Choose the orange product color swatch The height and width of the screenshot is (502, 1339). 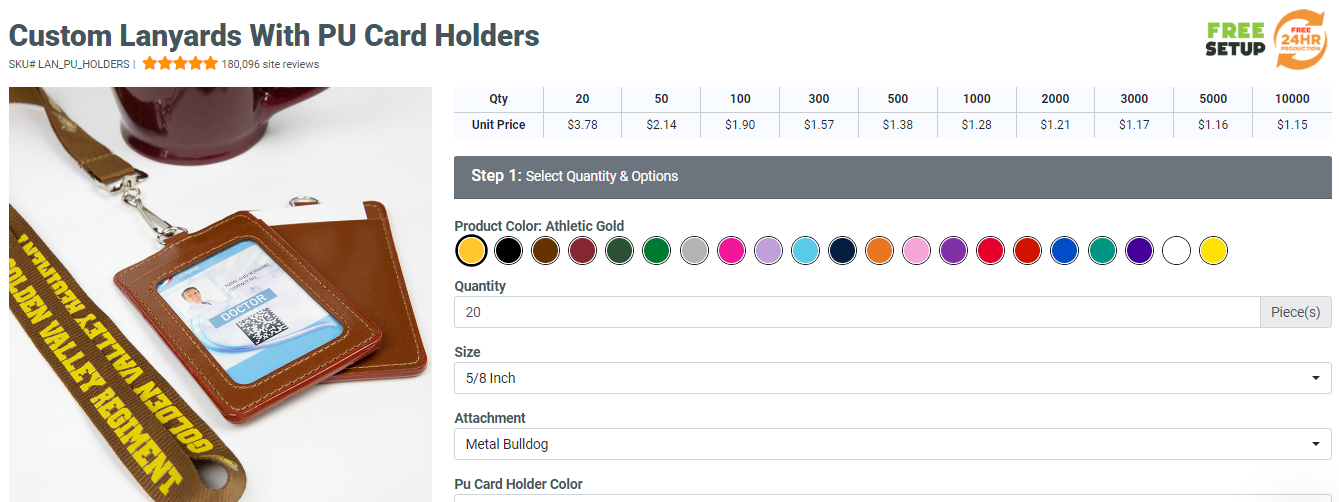[x=879, y=250]
